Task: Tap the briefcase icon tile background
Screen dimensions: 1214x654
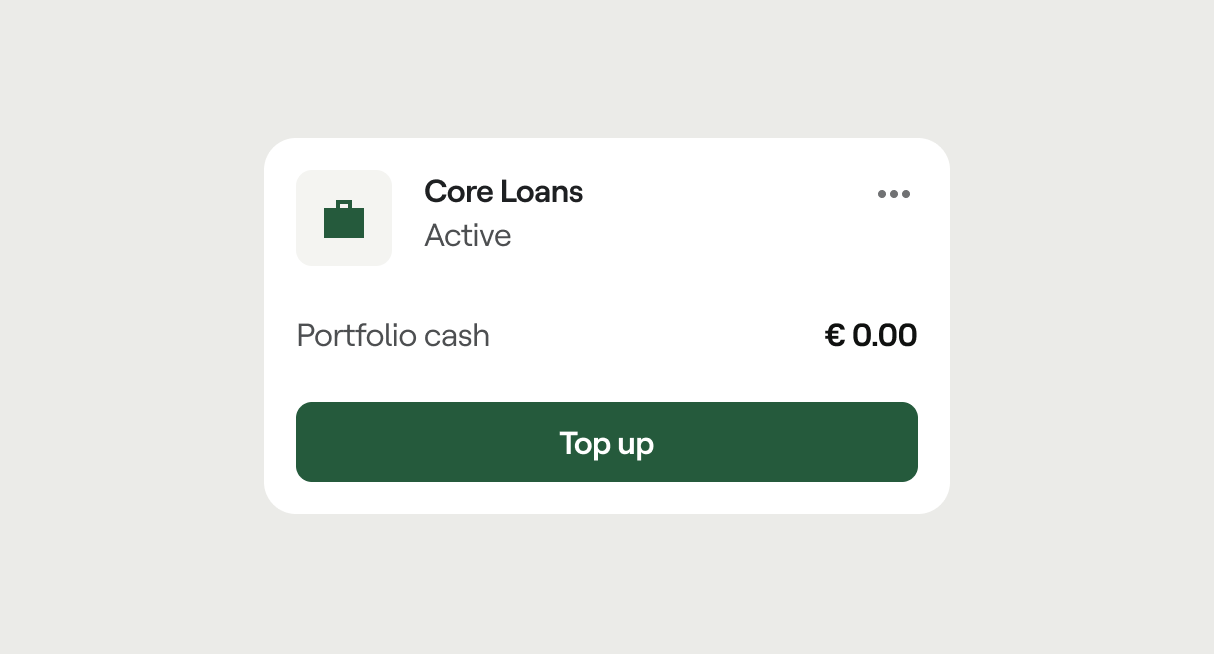Action: (344, 218)
